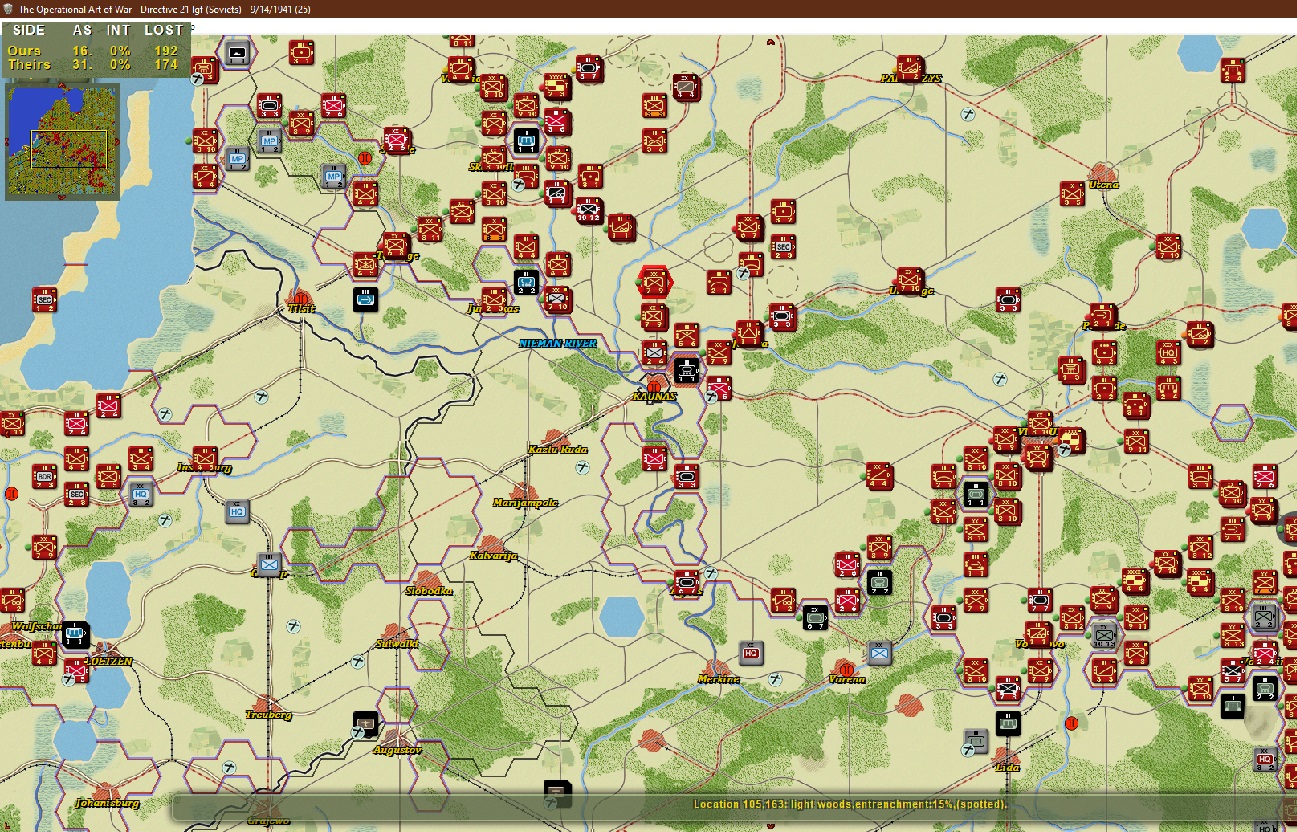
Task: Click the 'Theirs' row label
Action: [x=29, y=64]
